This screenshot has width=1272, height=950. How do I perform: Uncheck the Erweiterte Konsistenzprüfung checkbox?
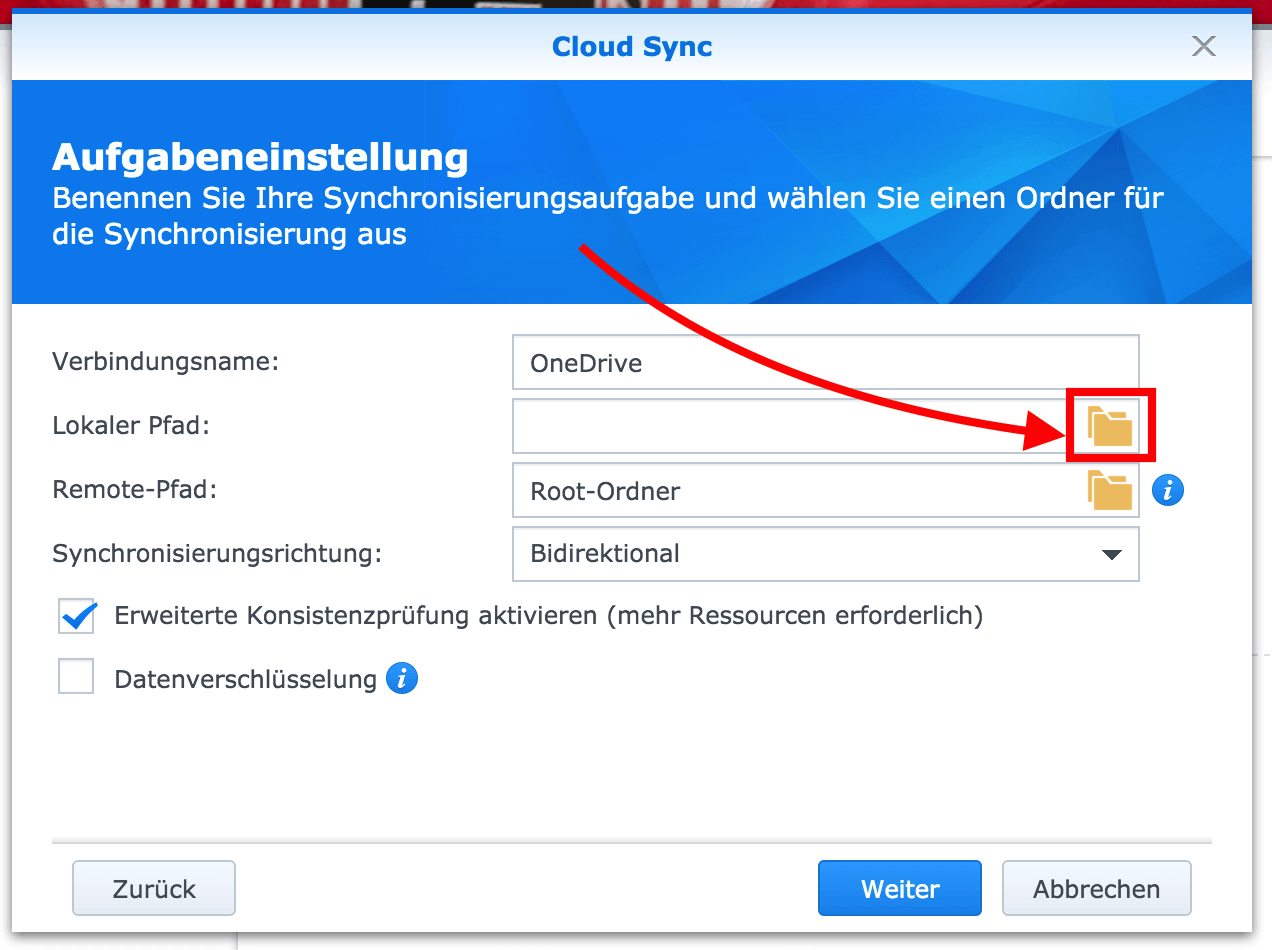77,616
